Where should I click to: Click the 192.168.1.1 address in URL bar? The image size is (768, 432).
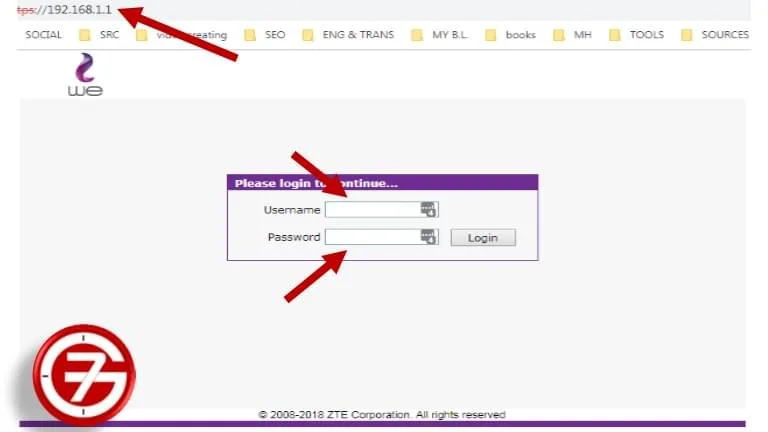pyautogui.click(x=79, y=10)
